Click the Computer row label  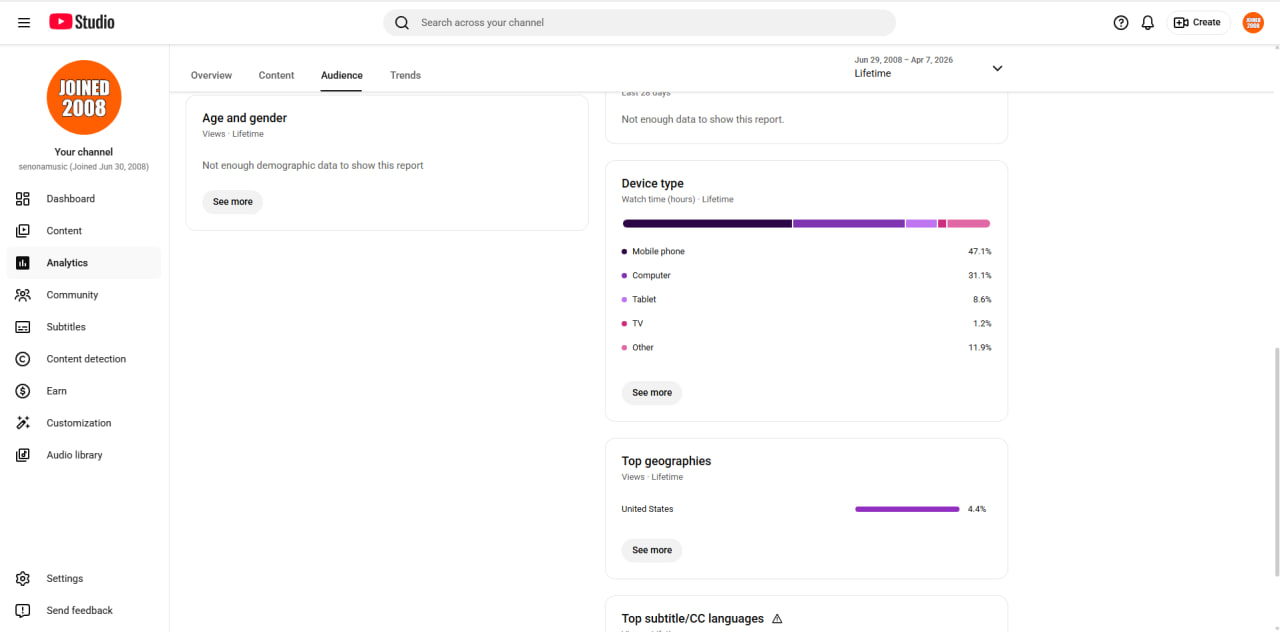651,276
